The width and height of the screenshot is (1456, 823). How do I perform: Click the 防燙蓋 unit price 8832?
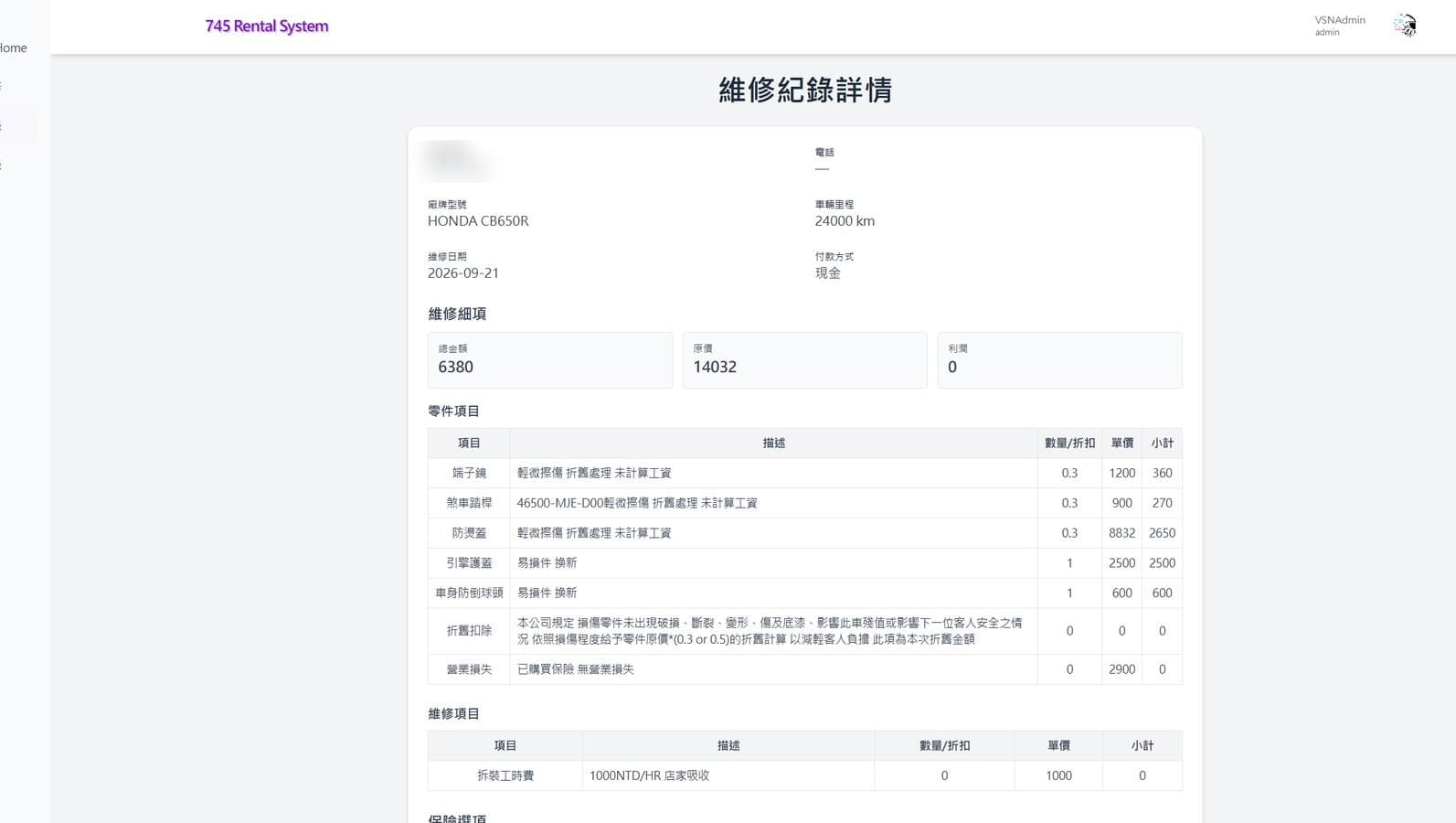pos(1121,533)
